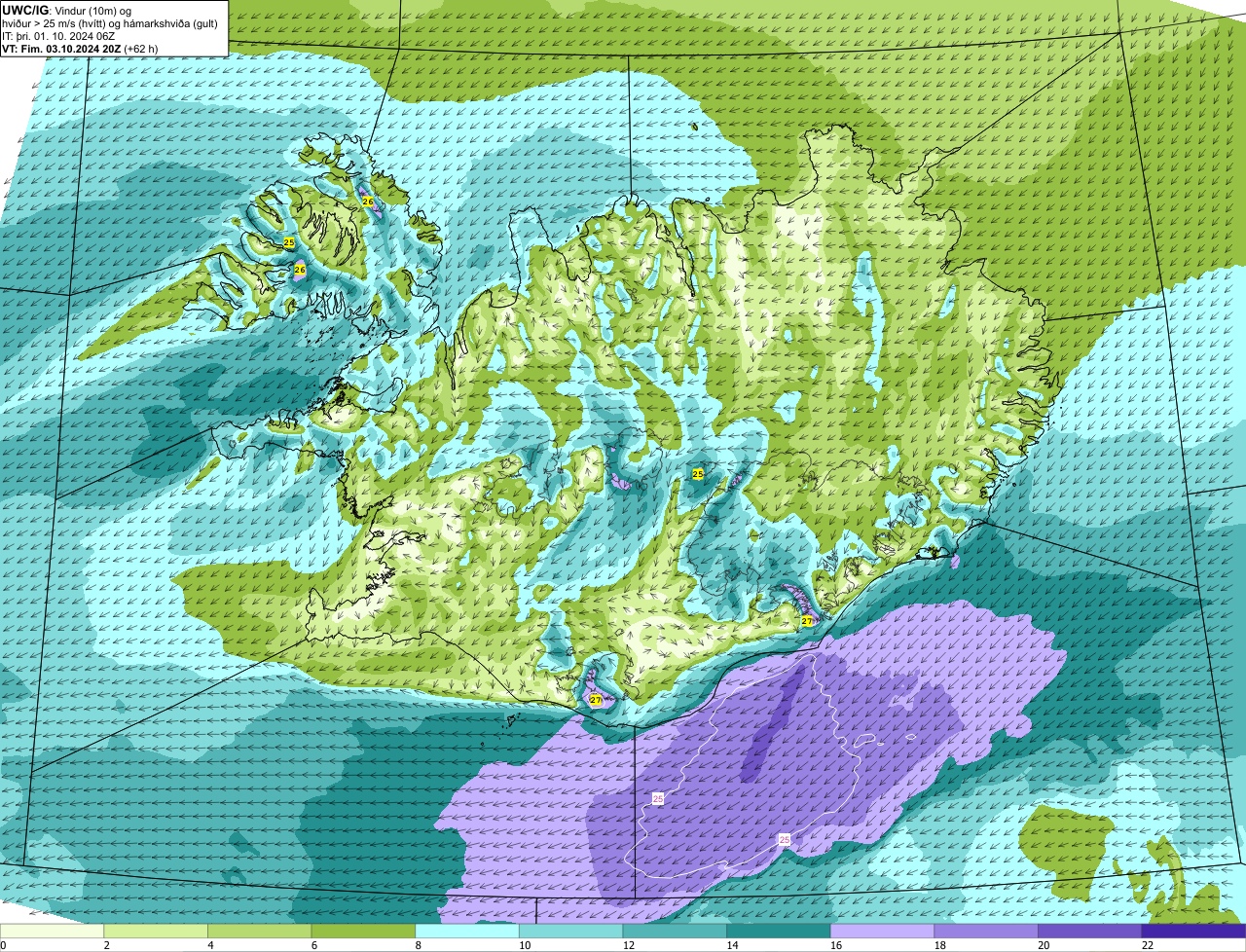This screenshot has width=1246, height=952.
Task: Click the '16' tick label on the color scale
Action: [836, 945]
